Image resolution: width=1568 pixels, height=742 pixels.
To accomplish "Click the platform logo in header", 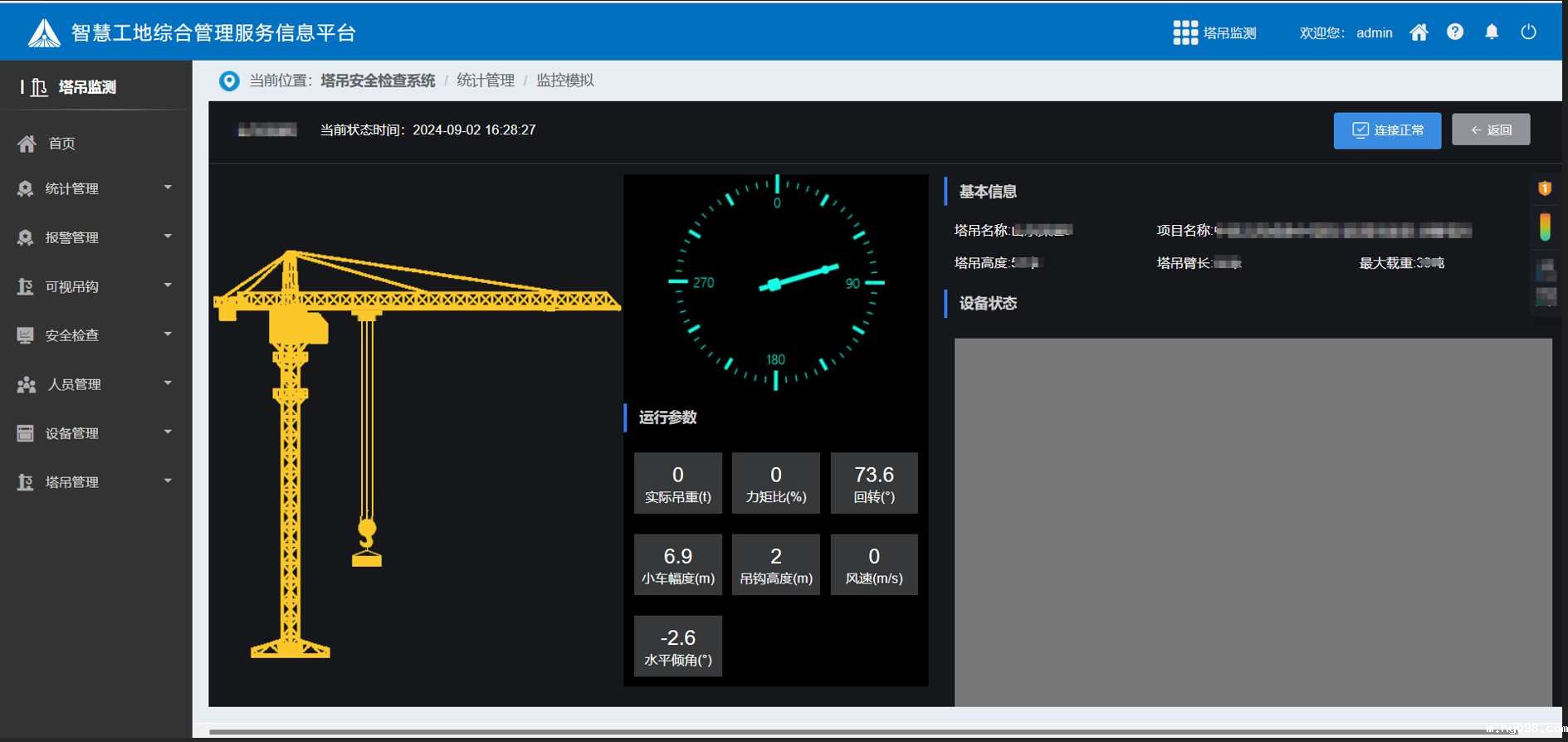I will coord(44,33).
